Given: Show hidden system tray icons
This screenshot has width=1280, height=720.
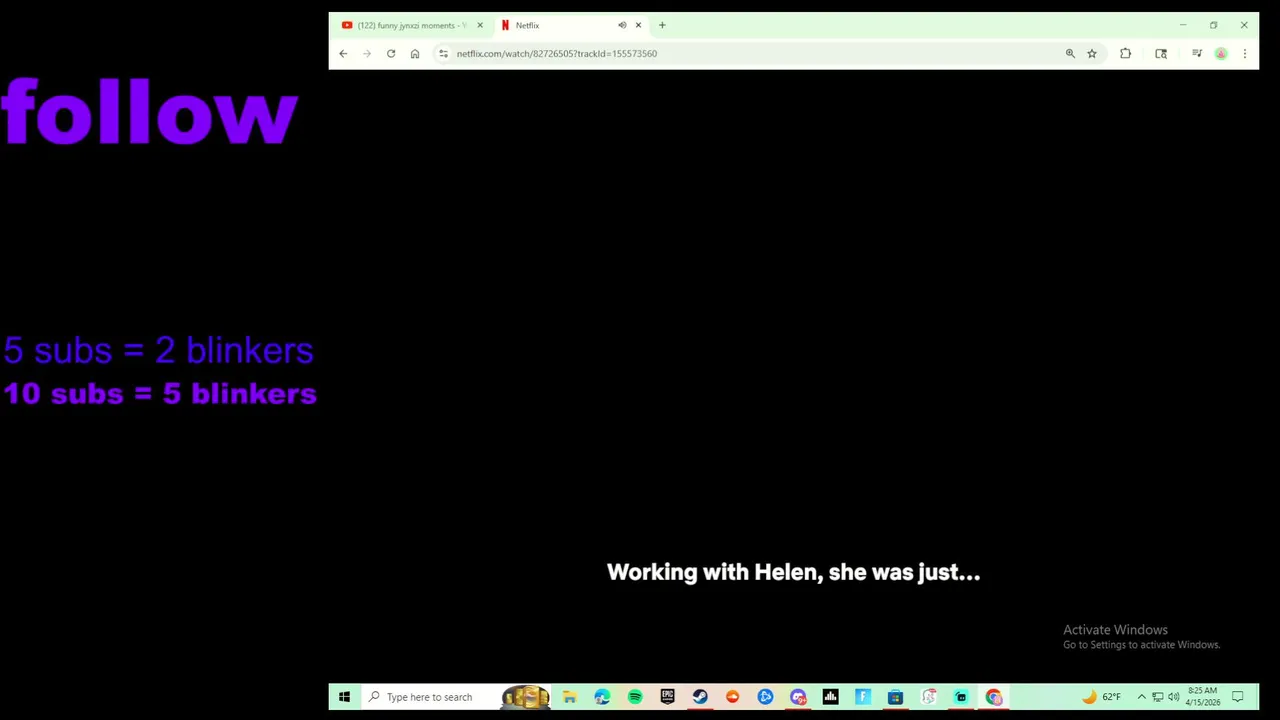Looking at the screenshot, I should pos(1141,697).
